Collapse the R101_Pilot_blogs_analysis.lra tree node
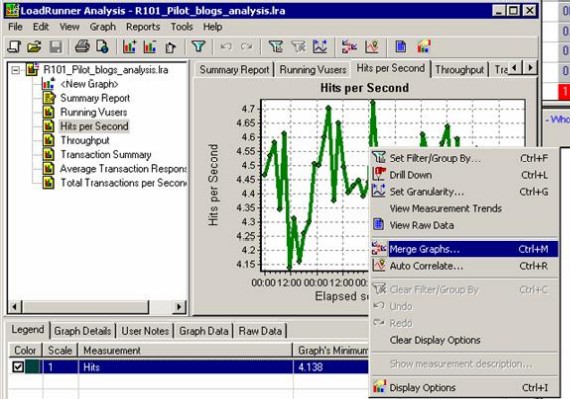 click(x=15, y=70)
